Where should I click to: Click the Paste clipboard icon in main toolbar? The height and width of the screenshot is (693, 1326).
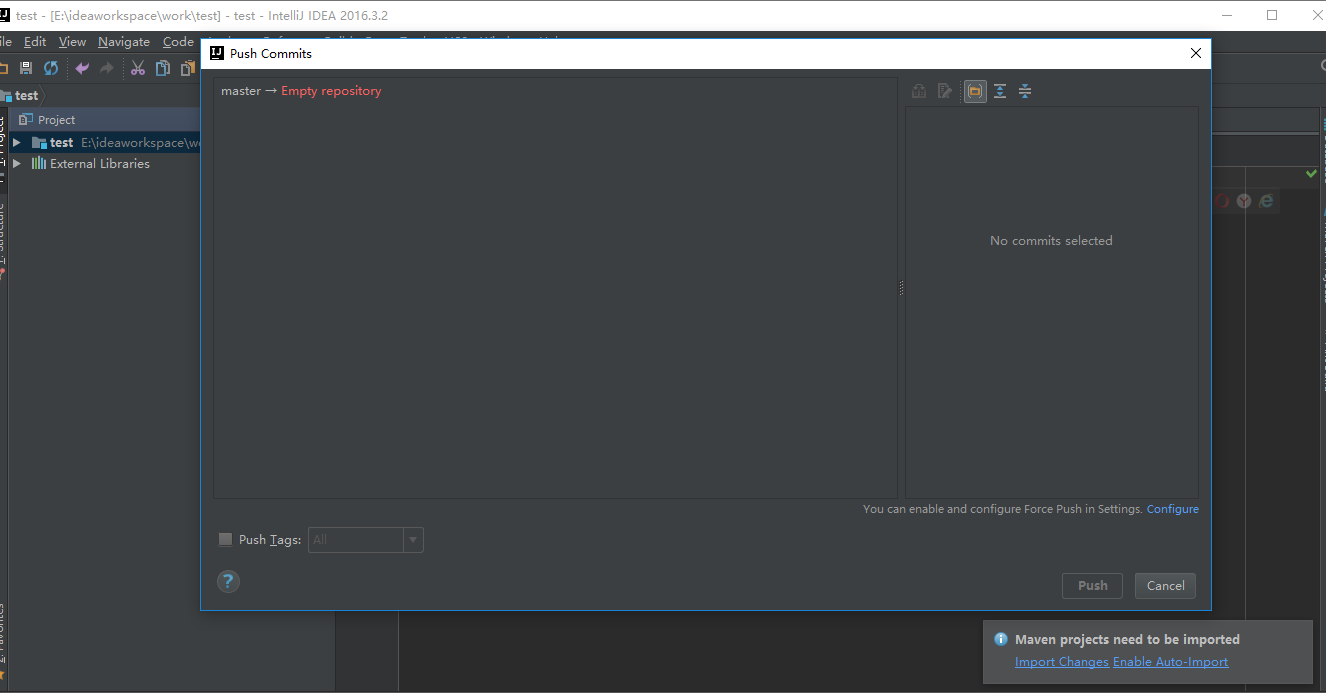click(187, 68)
